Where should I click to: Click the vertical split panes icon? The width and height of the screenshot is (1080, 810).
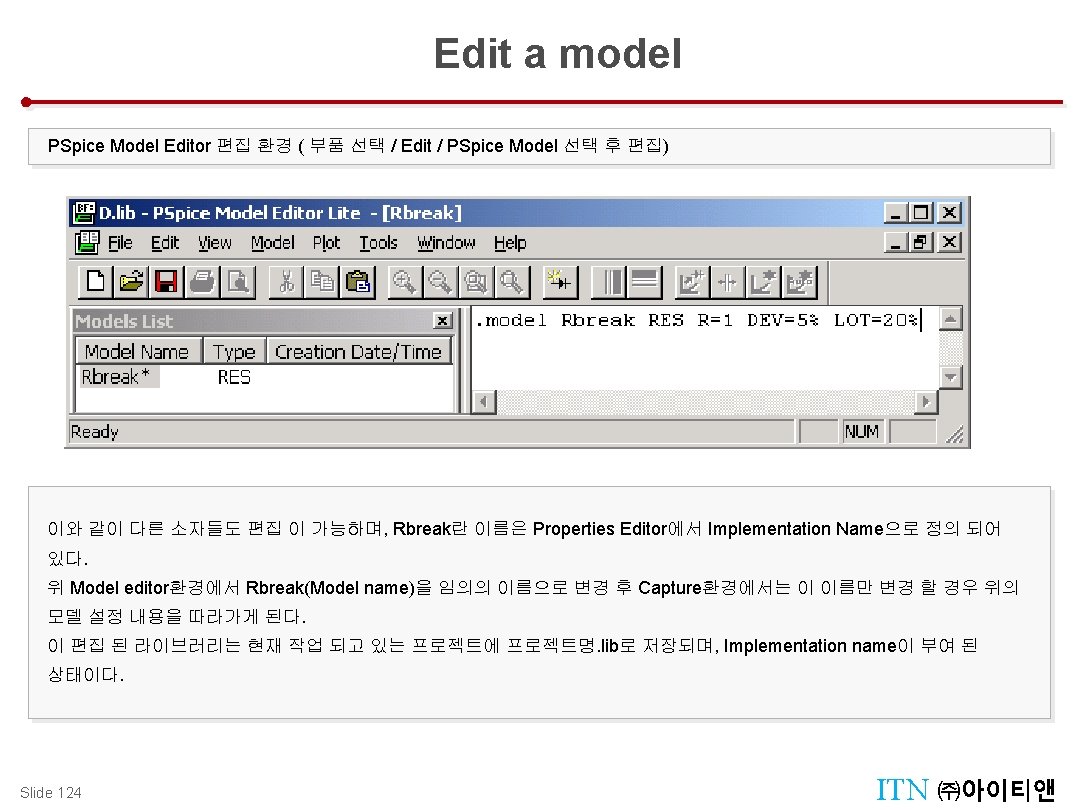click(x=610, y=282)
